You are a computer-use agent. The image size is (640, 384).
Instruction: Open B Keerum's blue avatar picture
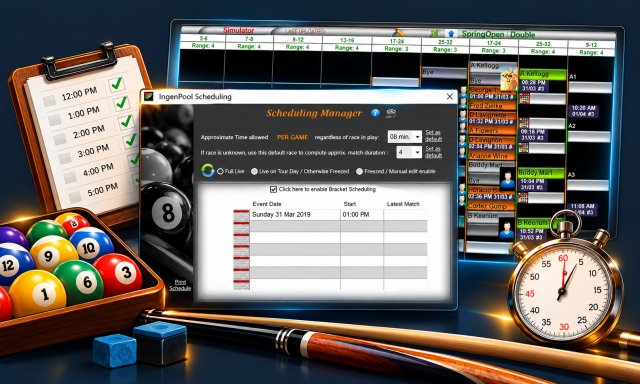507,229
